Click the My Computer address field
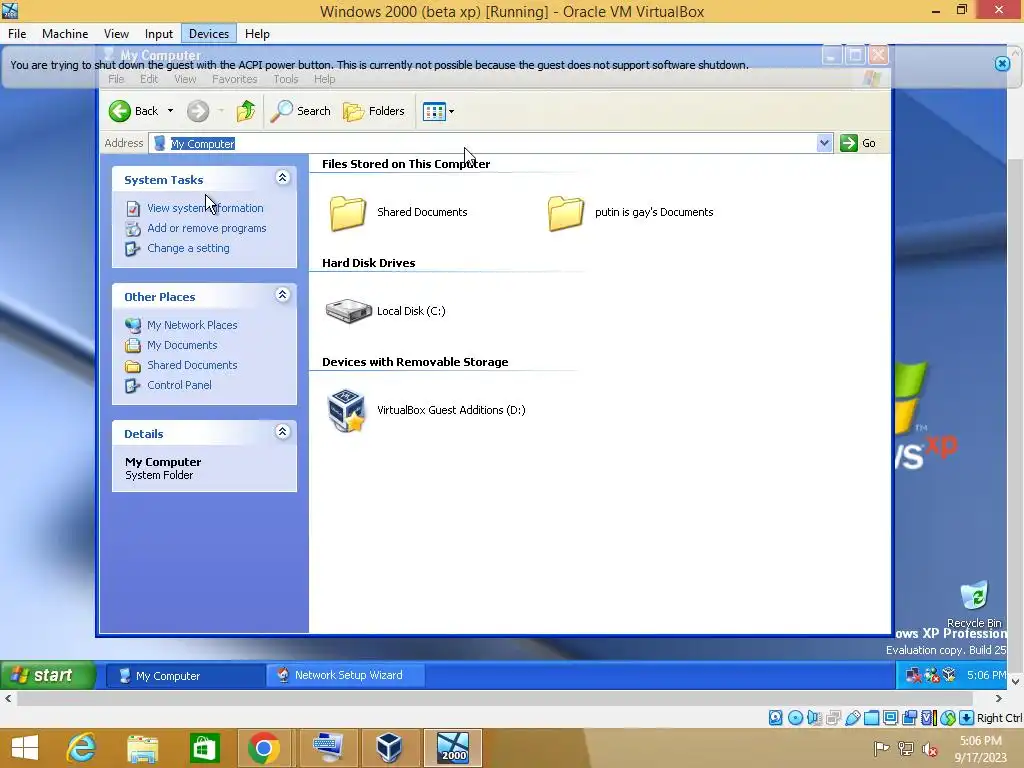1024x768 pixels. point(483,143)
